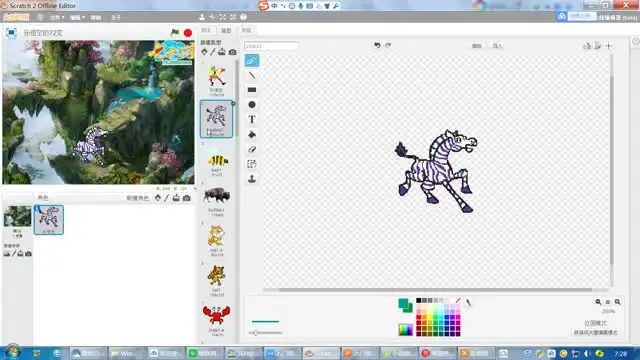This screenshot has height=360, width=640.
Task: Click the convert to vector mode button
Action: [x=596, y=333]
